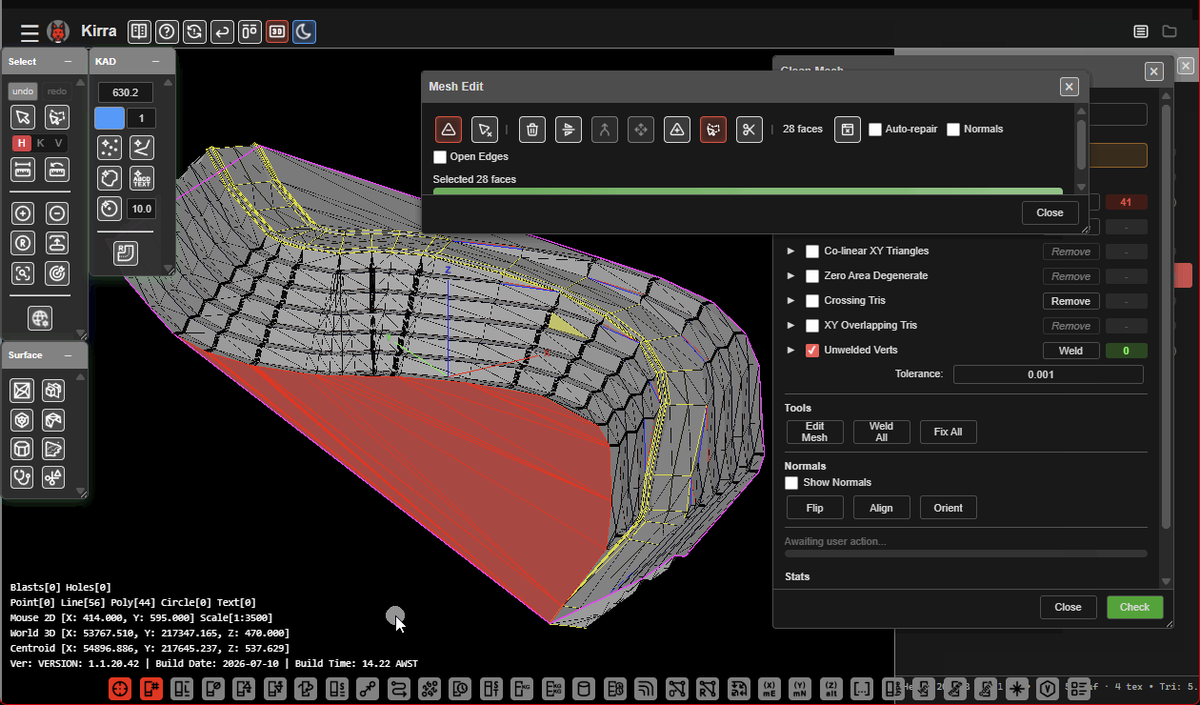Expand the Crossing Tris row

point(790,301)
